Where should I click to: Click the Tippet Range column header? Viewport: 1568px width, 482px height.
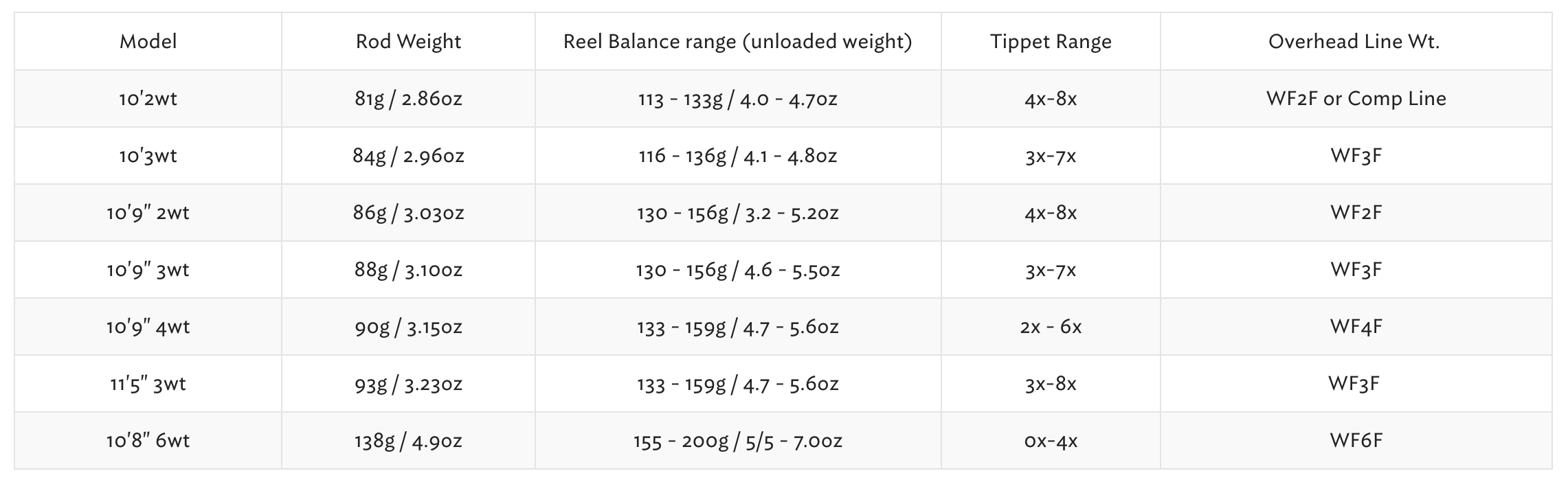pyautogui.click(x=1050, y=42)
